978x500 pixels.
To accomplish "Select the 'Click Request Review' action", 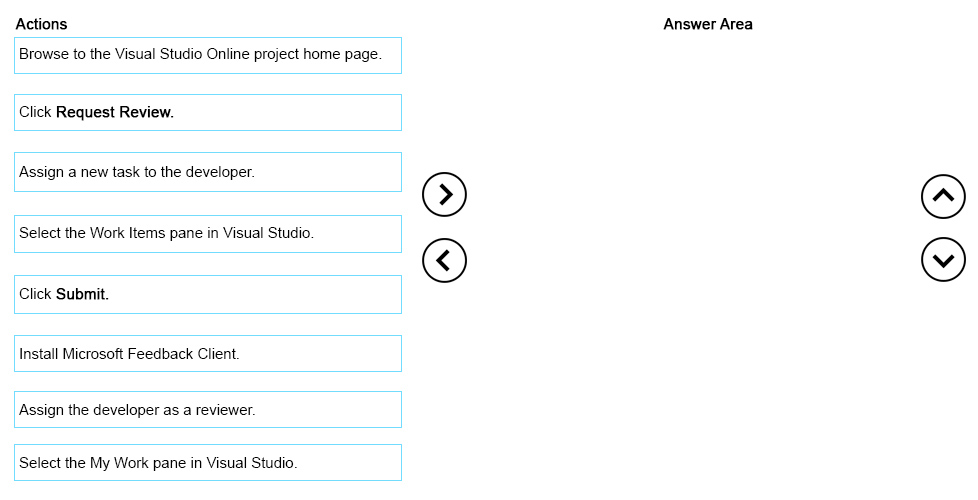I will pyautogui.click(x=208, y=113).
